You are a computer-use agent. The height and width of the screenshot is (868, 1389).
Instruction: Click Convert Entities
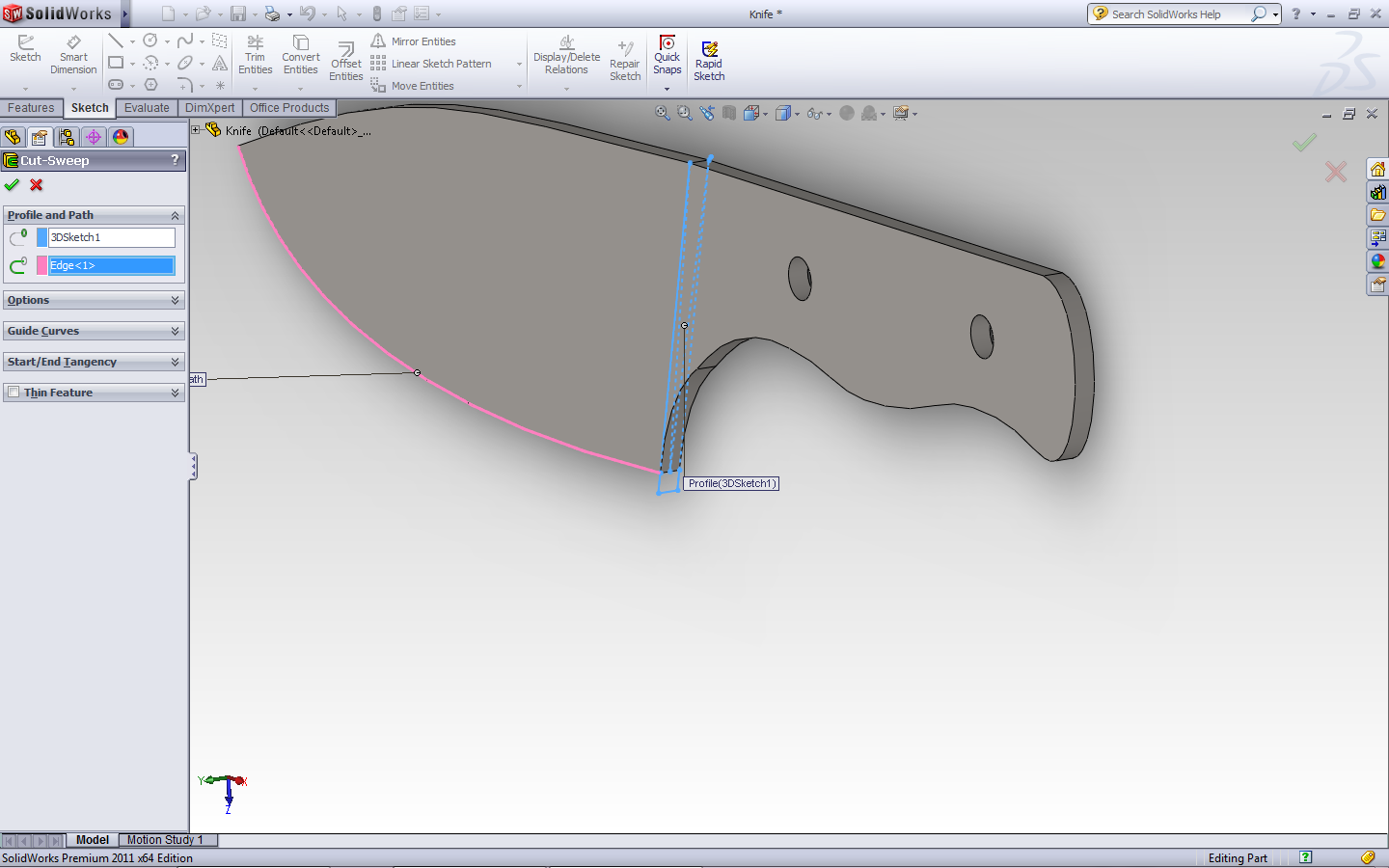point(301,55)
